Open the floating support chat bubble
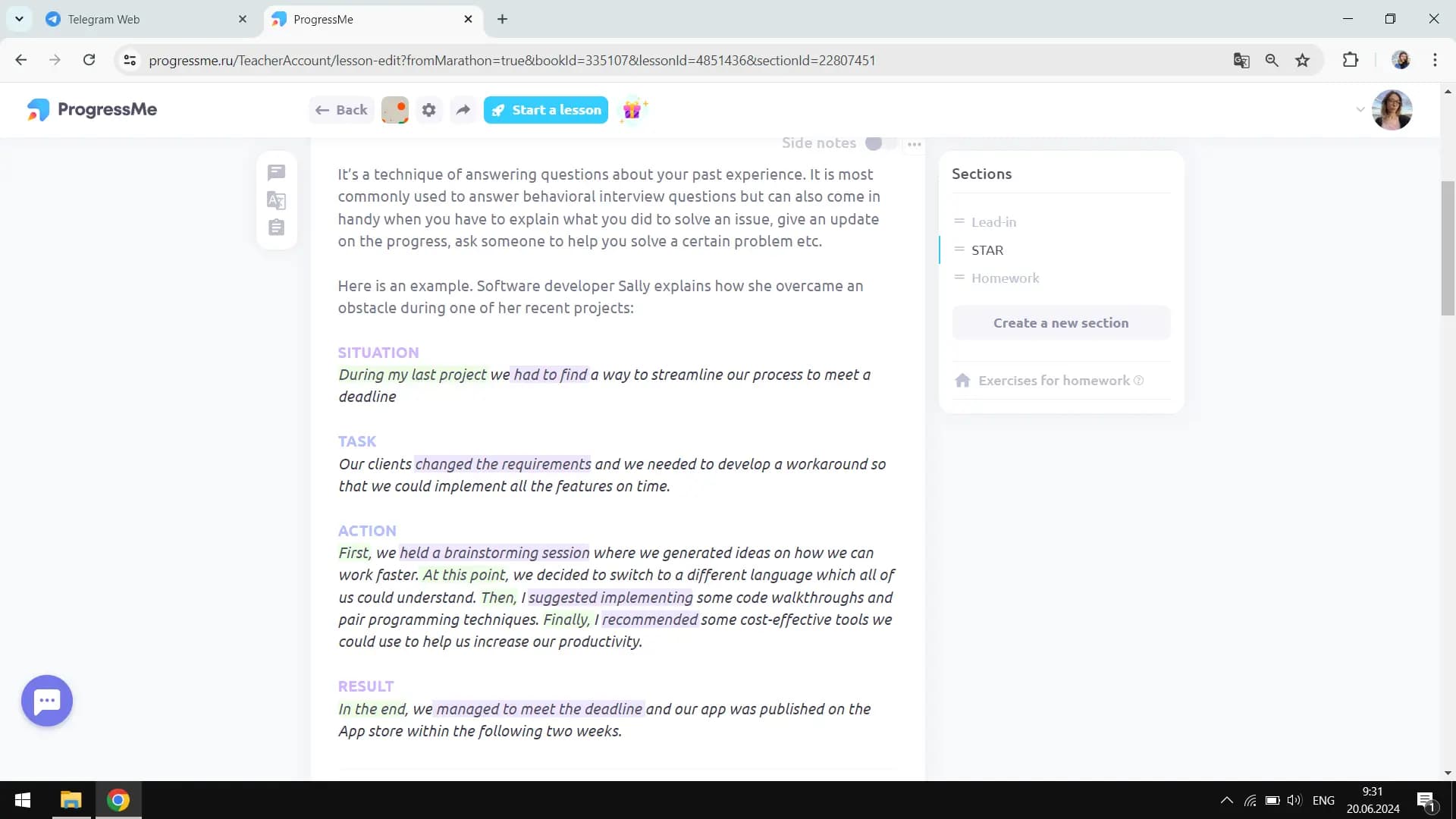This screenshot has width=1456, height=819. (47, 701)
